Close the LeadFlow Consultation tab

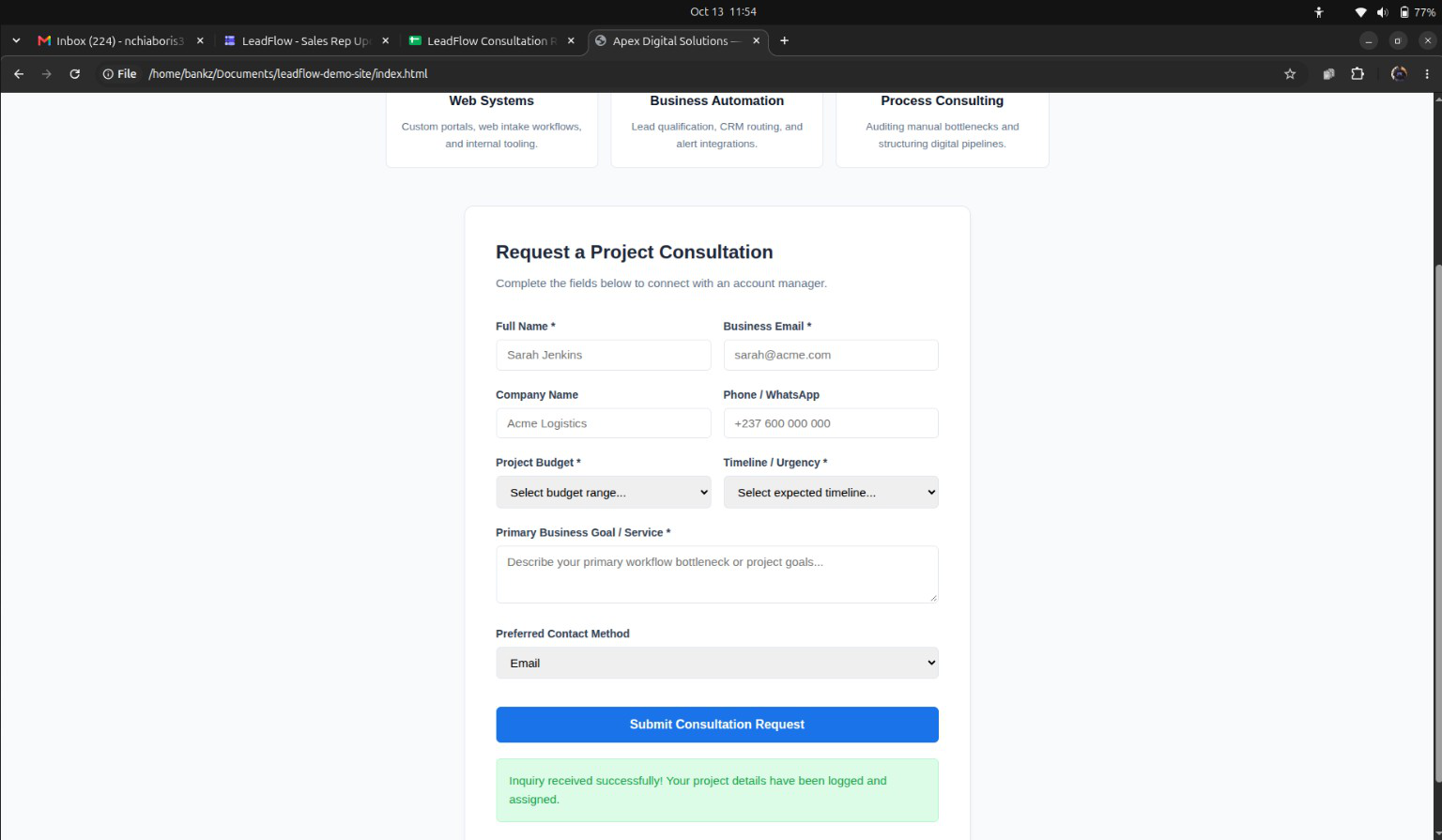(571, 40)
